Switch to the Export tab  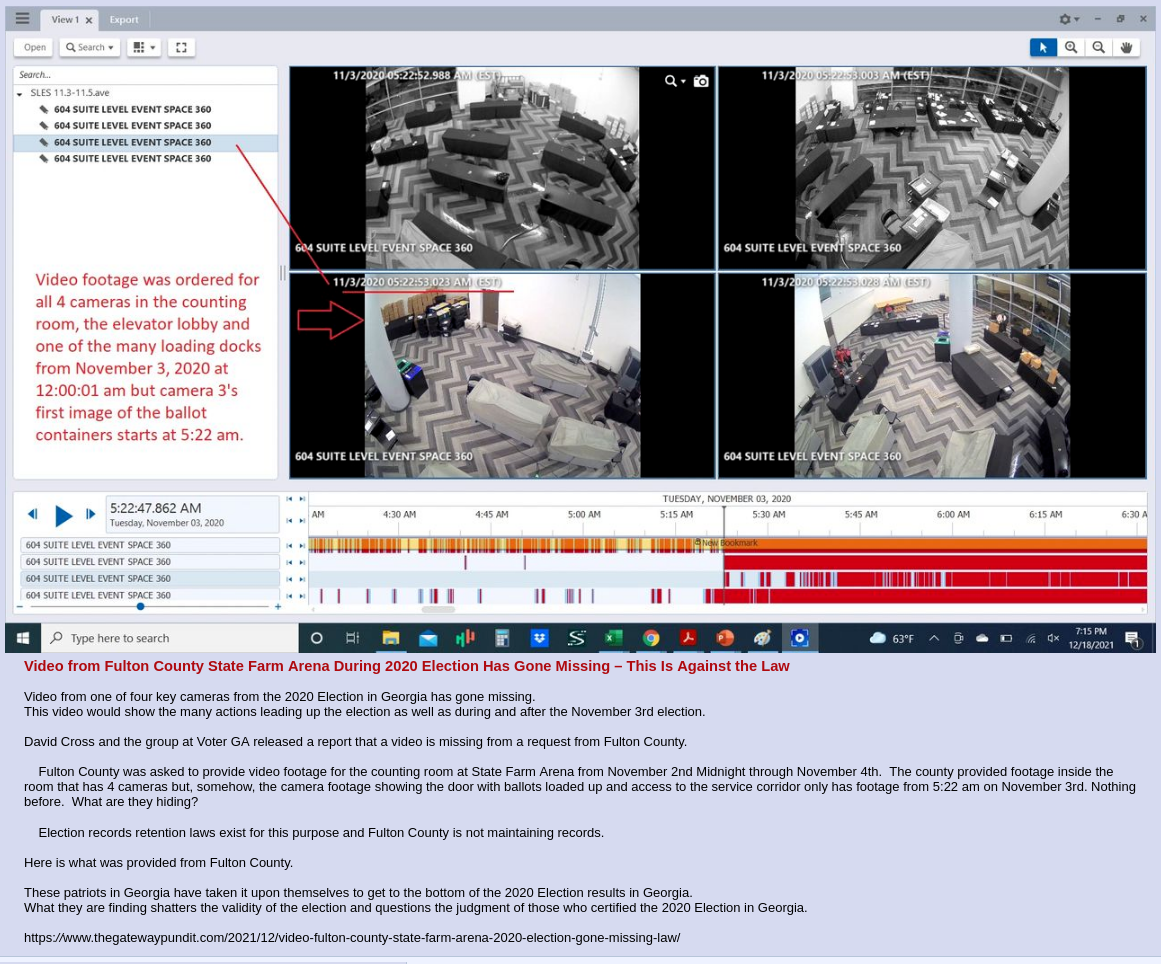[124, 19]
